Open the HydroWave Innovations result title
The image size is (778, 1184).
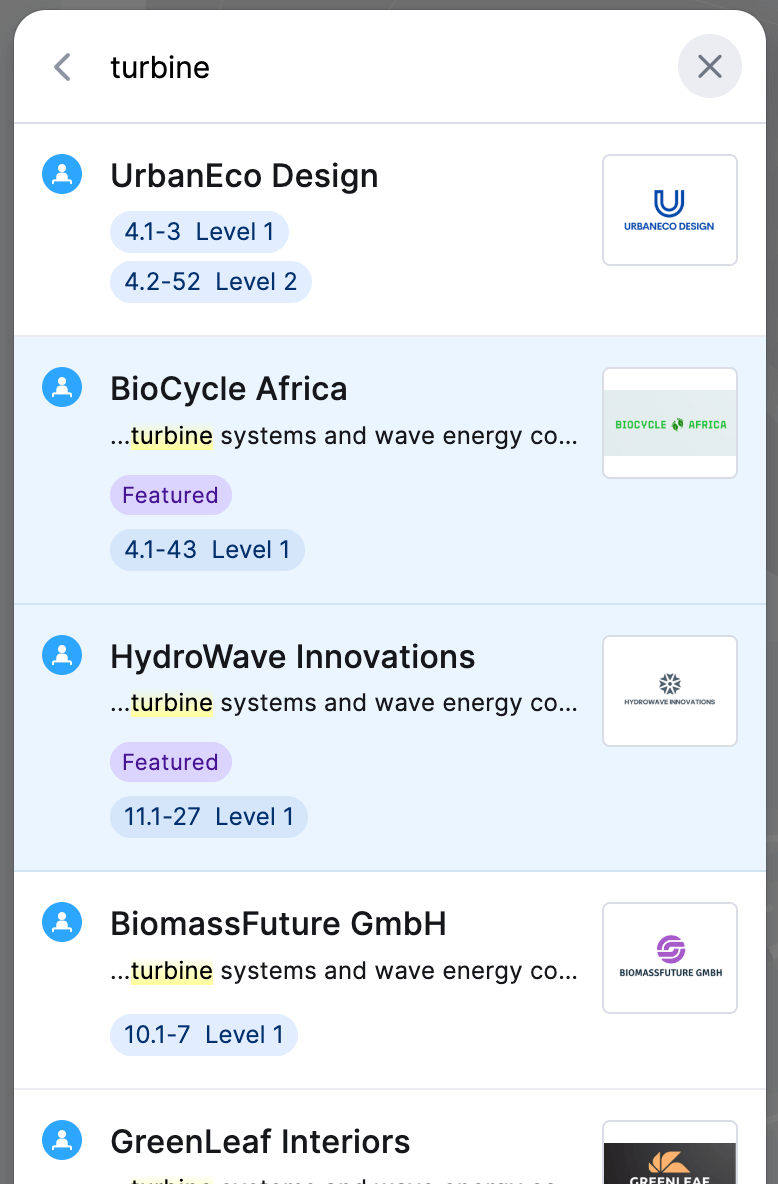pos(292,656)
